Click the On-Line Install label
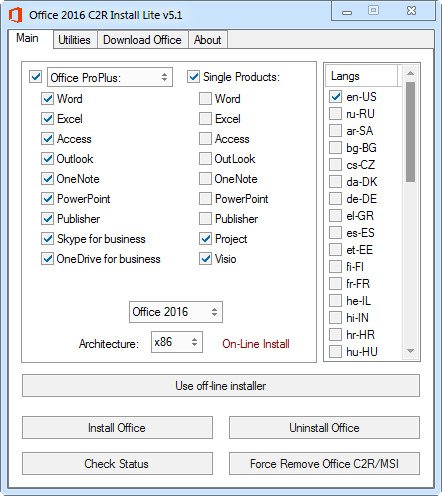This screenshot has width=442, height=496. coord(256,344)
